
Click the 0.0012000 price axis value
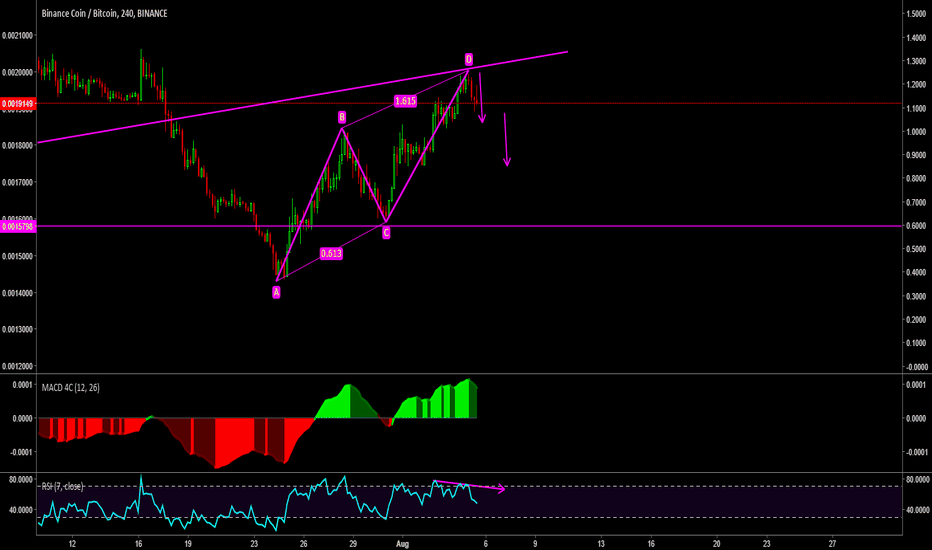pos(17,366)
